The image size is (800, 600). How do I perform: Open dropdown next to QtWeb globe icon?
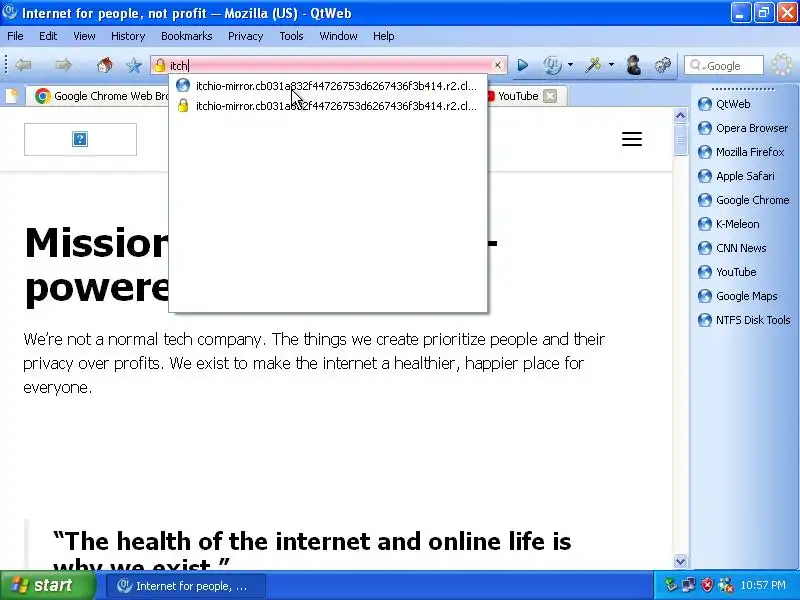pyautogui.click(x=570, y=65)
